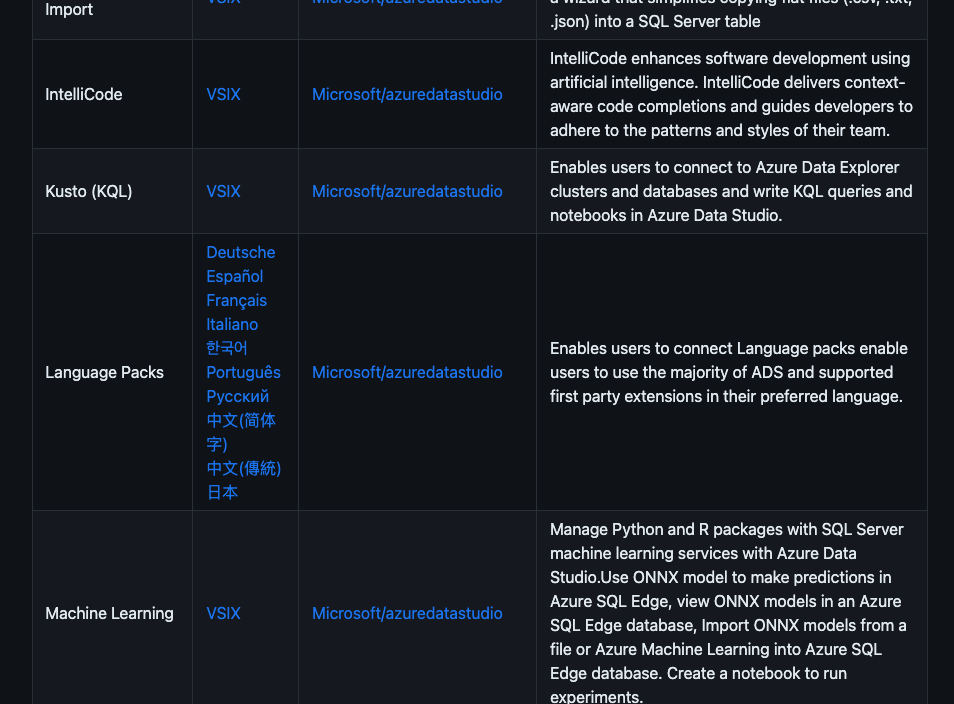Image resolution: width=954 pixels, height=704 pixels.
Task: Click the IntelliCode description about artificial intelligence
Action: [x=731, y=94]
